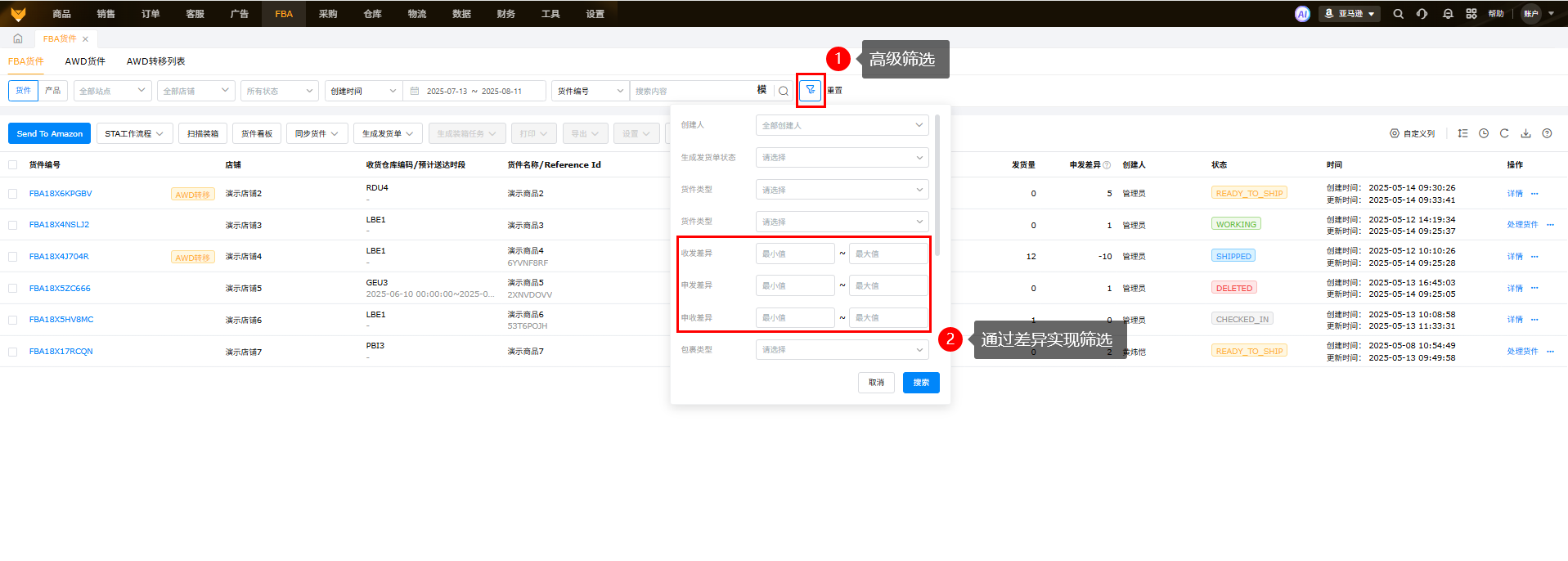Open the AI assistant icon

[x=1302, y=14]
